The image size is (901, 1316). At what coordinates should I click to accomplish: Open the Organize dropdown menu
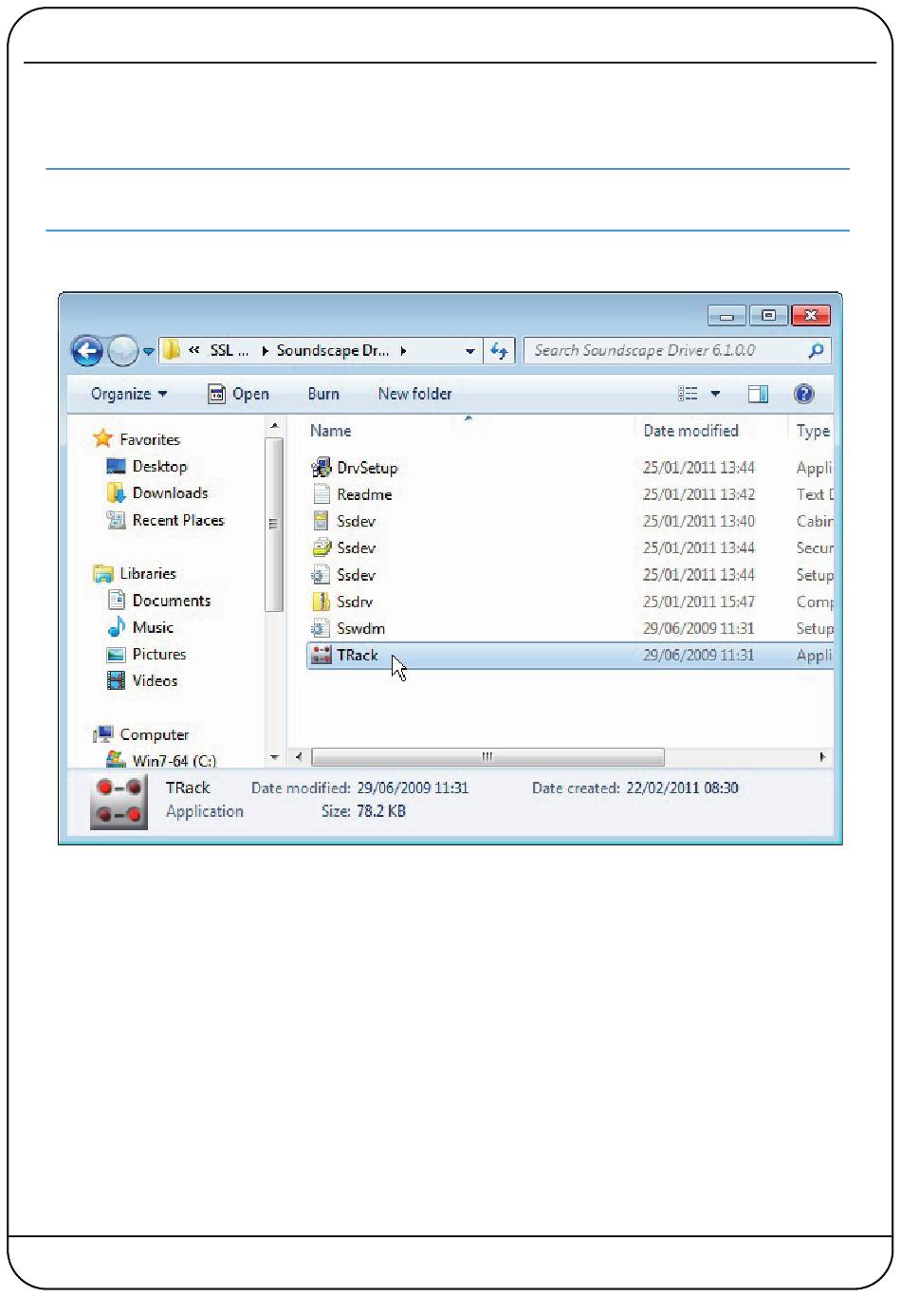click(128, 394)
